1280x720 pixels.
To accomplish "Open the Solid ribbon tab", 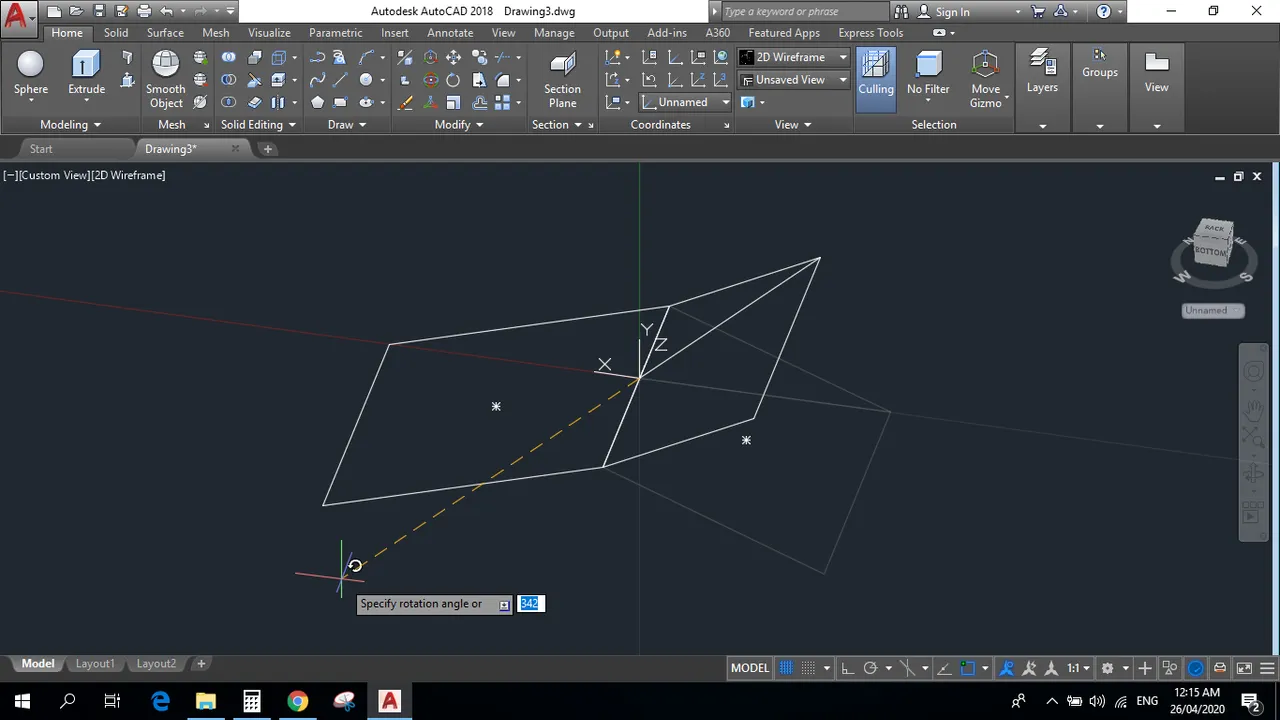I will (116, 33).
